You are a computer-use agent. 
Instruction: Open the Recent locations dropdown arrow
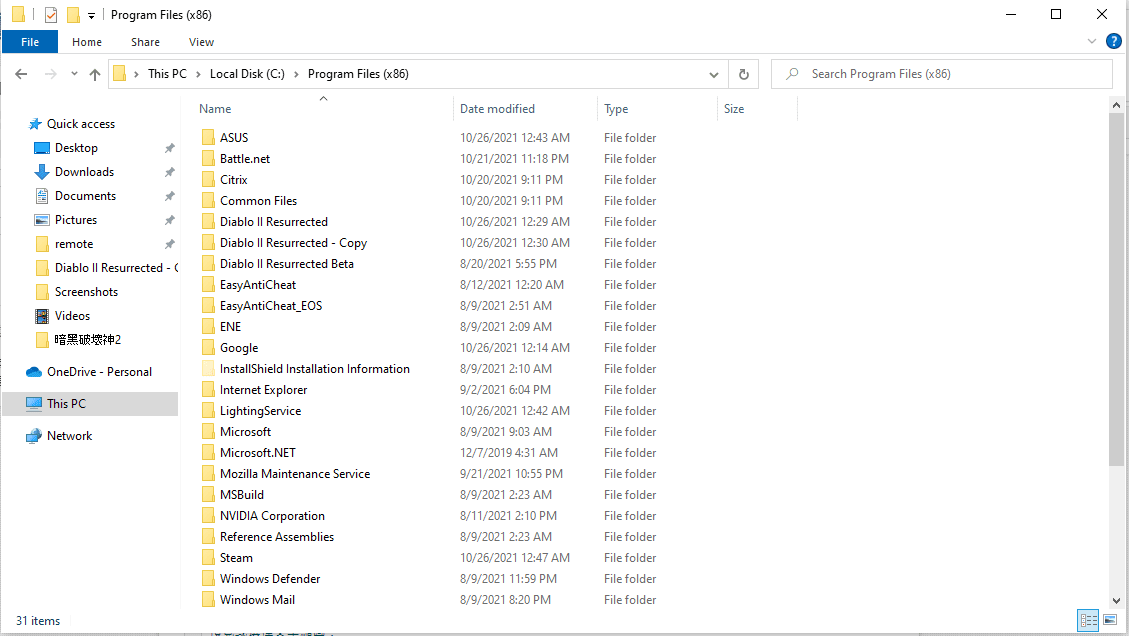[74, 73]
